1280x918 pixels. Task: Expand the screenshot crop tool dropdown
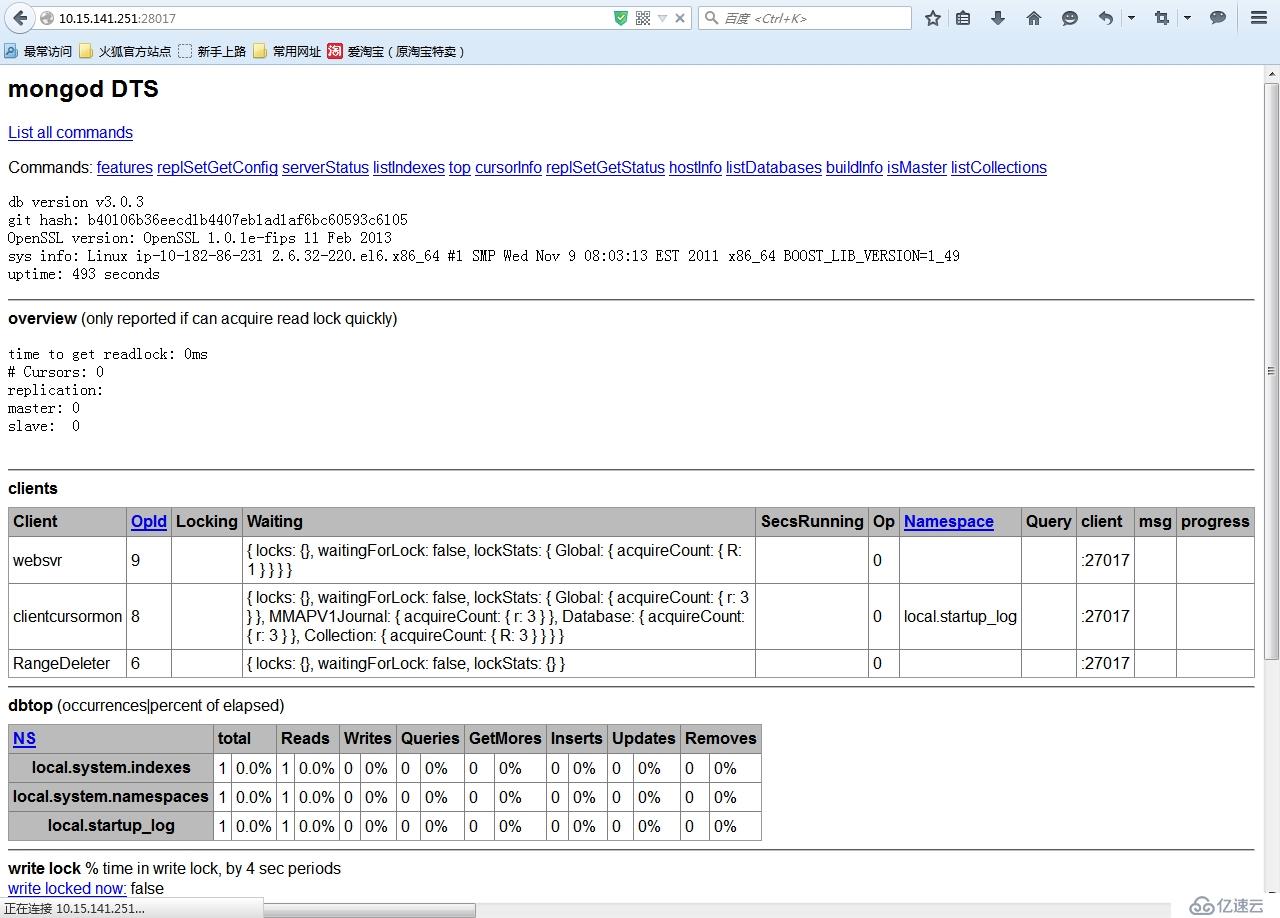[x=1187, y=18]
